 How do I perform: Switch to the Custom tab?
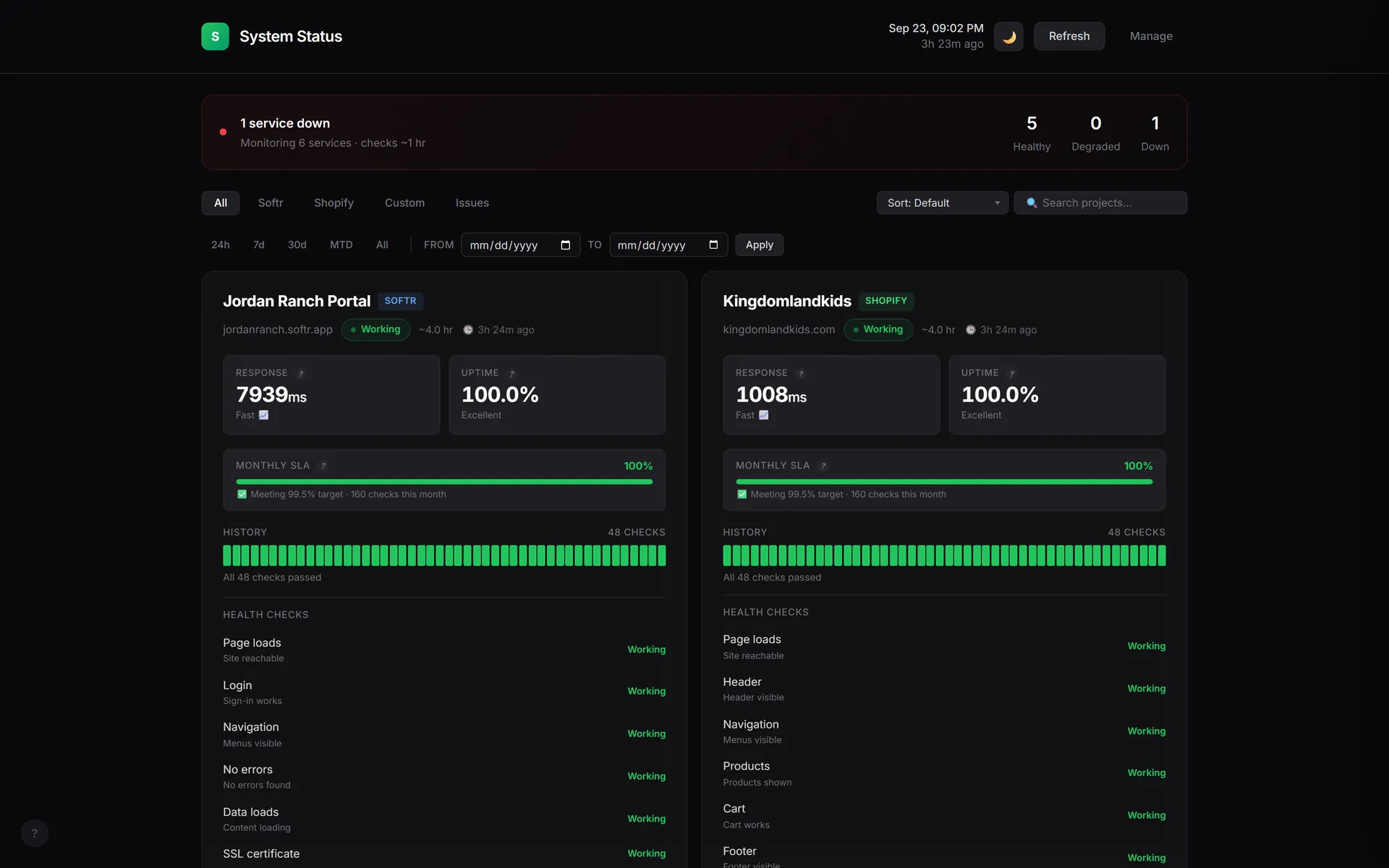coord(404,203)
